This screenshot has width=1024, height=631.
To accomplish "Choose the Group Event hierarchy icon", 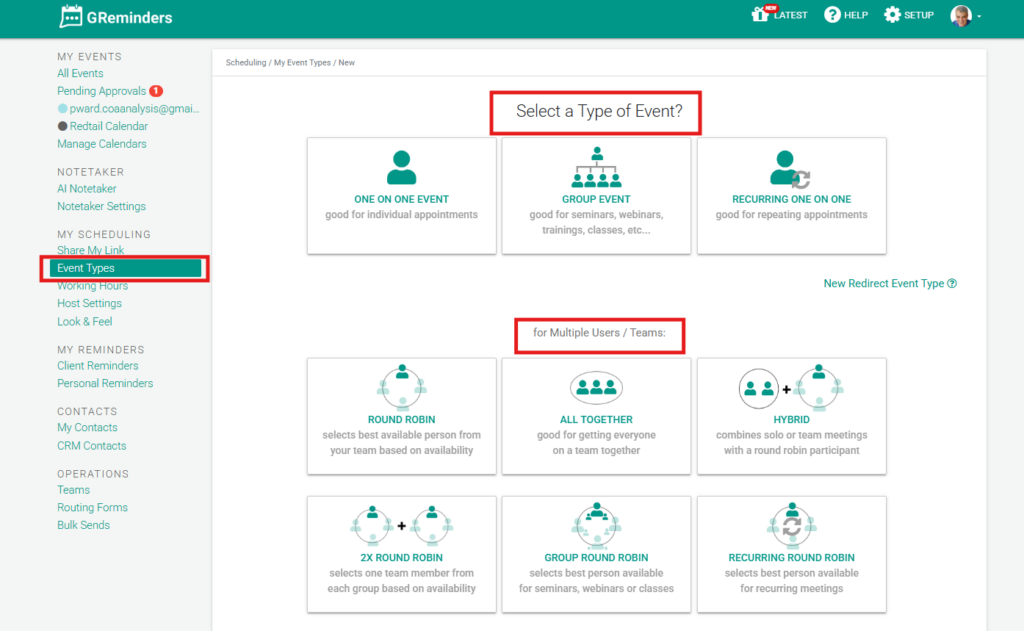I will [x=596, y=167].
